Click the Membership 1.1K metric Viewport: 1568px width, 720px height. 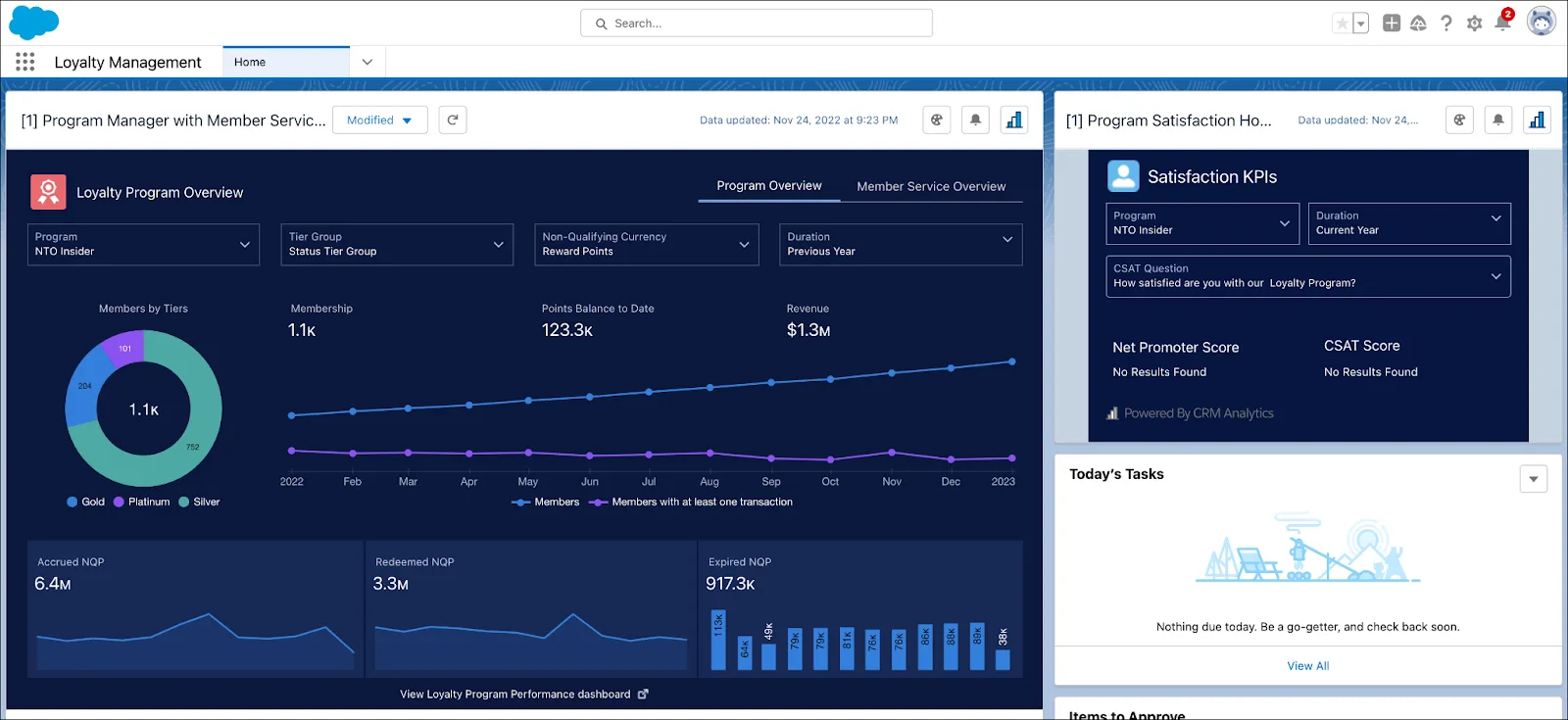302,330
